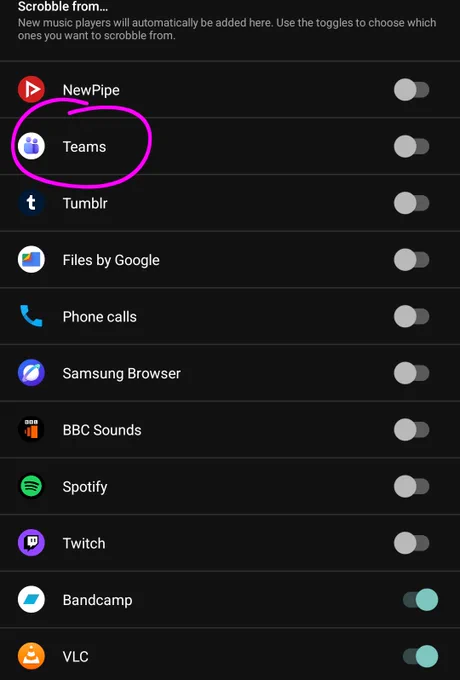Tap the blue Phone calls handset icon
The height and width of the screenshot is (680, 460).
pos(31,316)
